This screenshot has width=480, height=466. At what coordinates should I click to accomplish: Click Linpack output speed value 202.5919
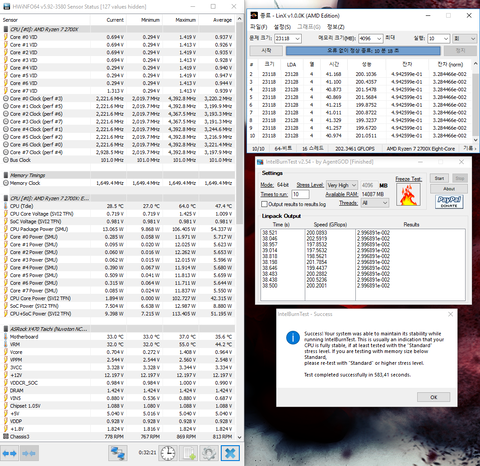click(x=317, y=239)
